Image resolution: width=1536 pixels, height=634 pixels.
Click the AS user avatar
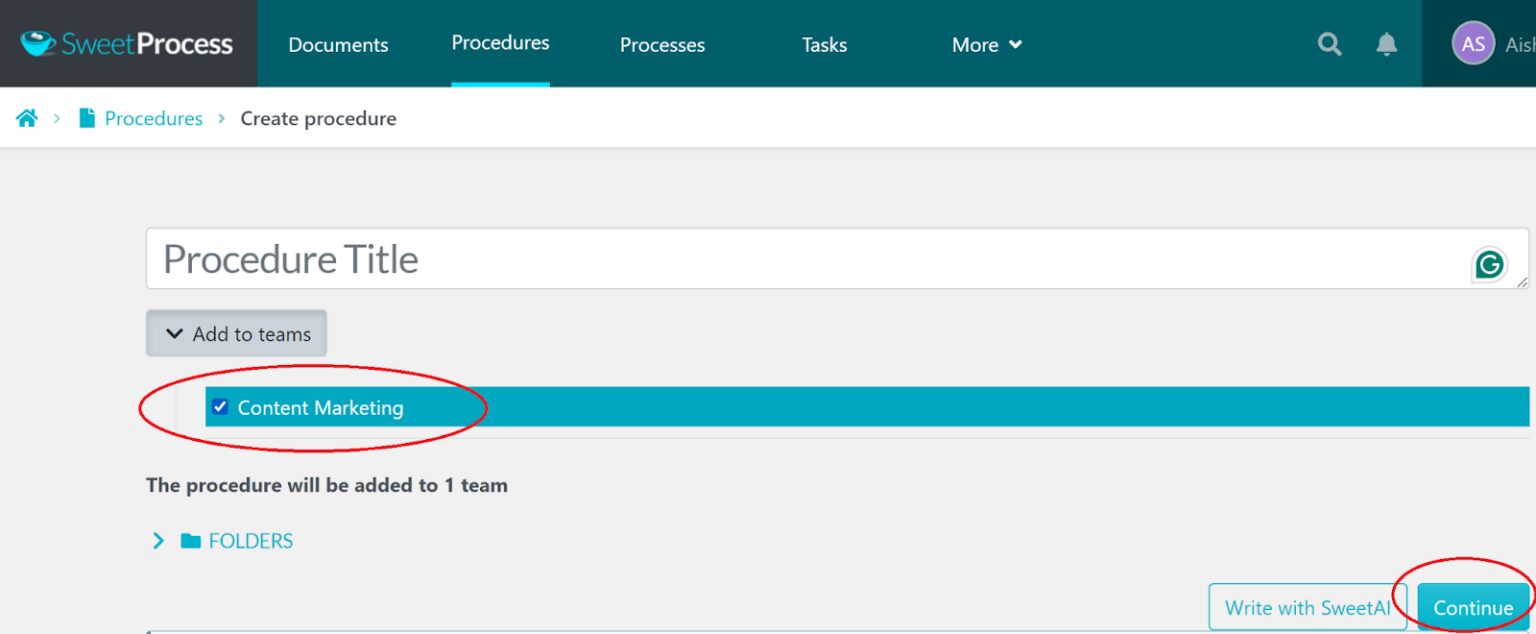[1473, 44]
